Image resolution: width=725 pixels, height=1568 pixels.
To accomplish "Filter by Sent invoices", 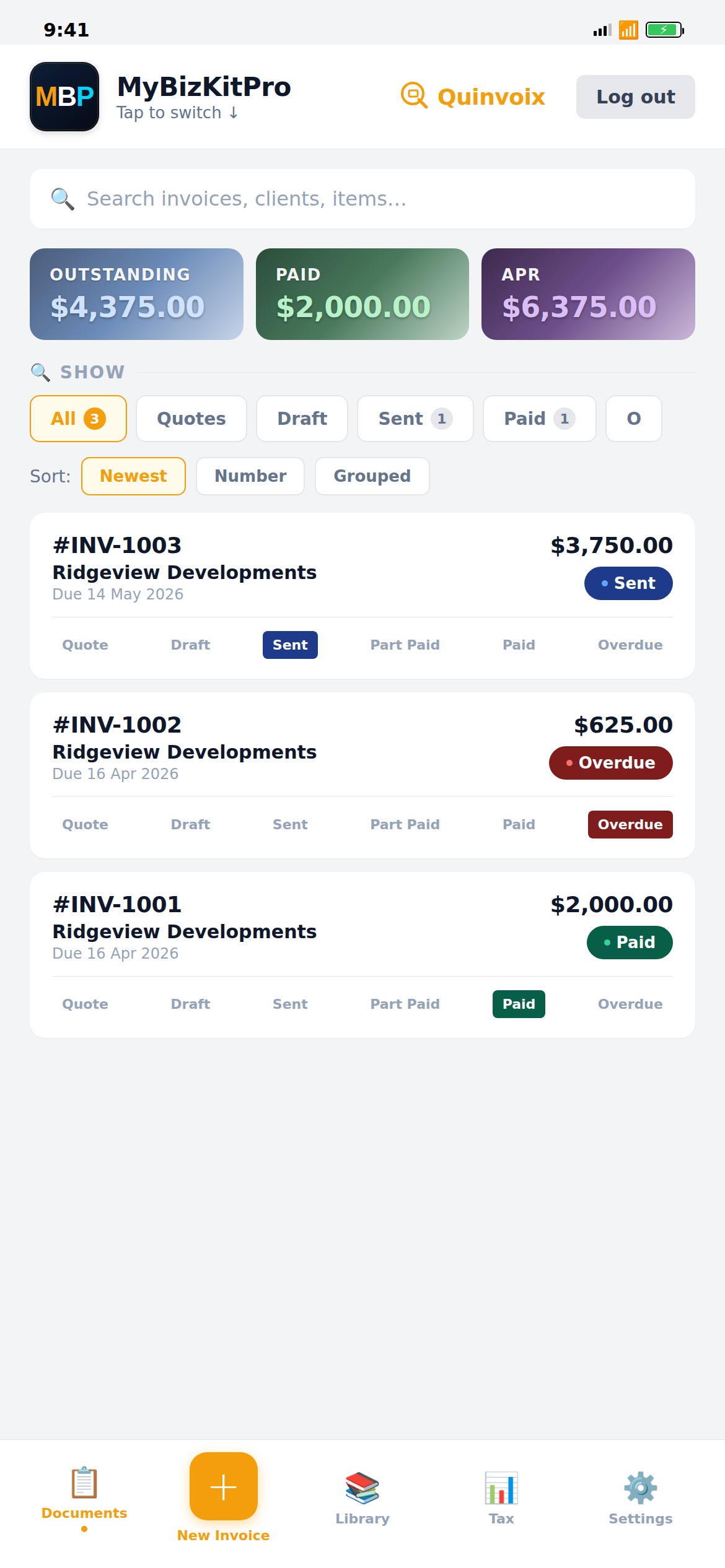I will (x=415, y=419).
